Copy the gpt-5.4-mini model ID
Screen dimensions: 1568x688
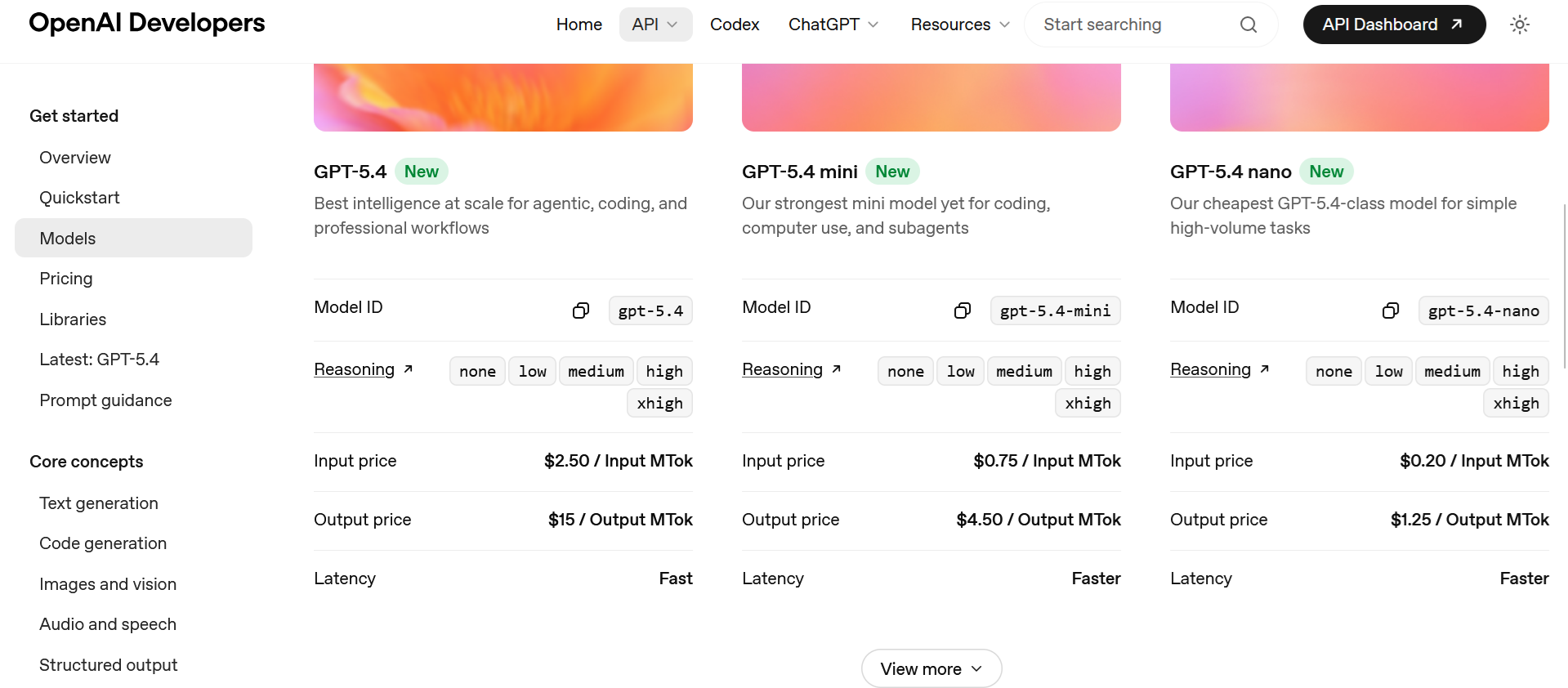963,310
